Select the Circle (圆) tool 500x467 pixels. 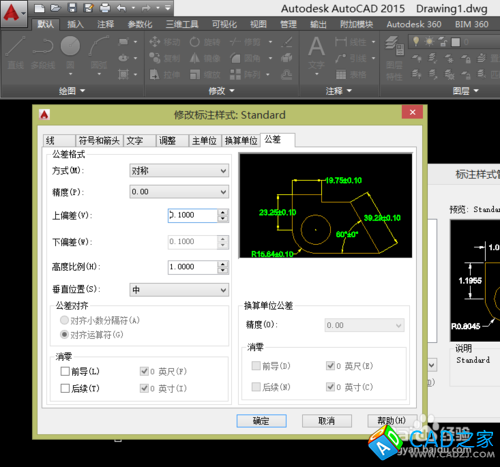(70, 52)
